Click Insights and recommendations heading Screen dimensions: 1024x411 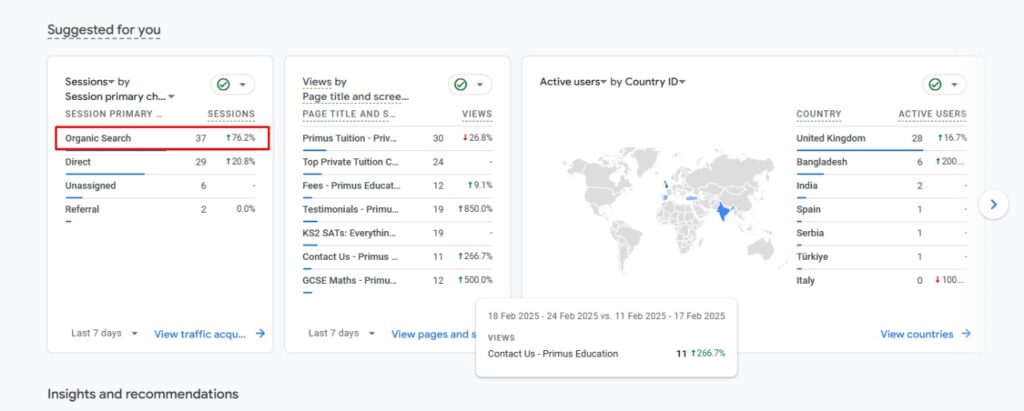coord(142,394)
